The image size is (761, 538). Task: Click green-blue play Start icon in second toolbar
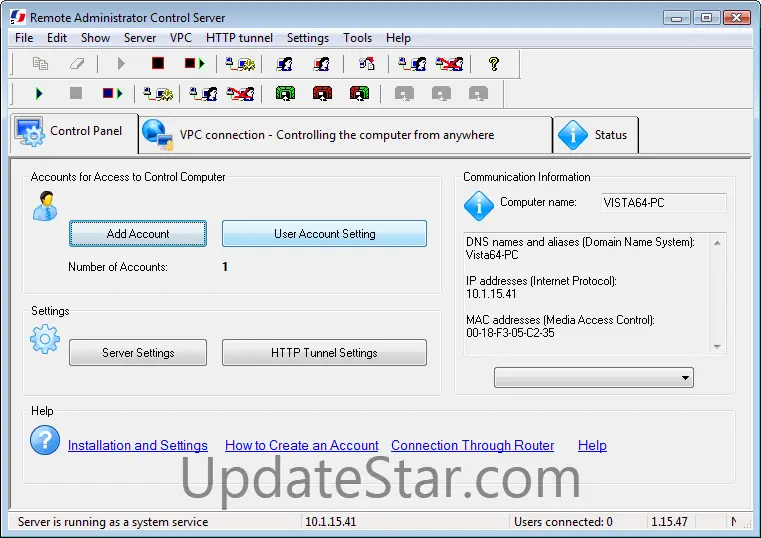[39, 93]
